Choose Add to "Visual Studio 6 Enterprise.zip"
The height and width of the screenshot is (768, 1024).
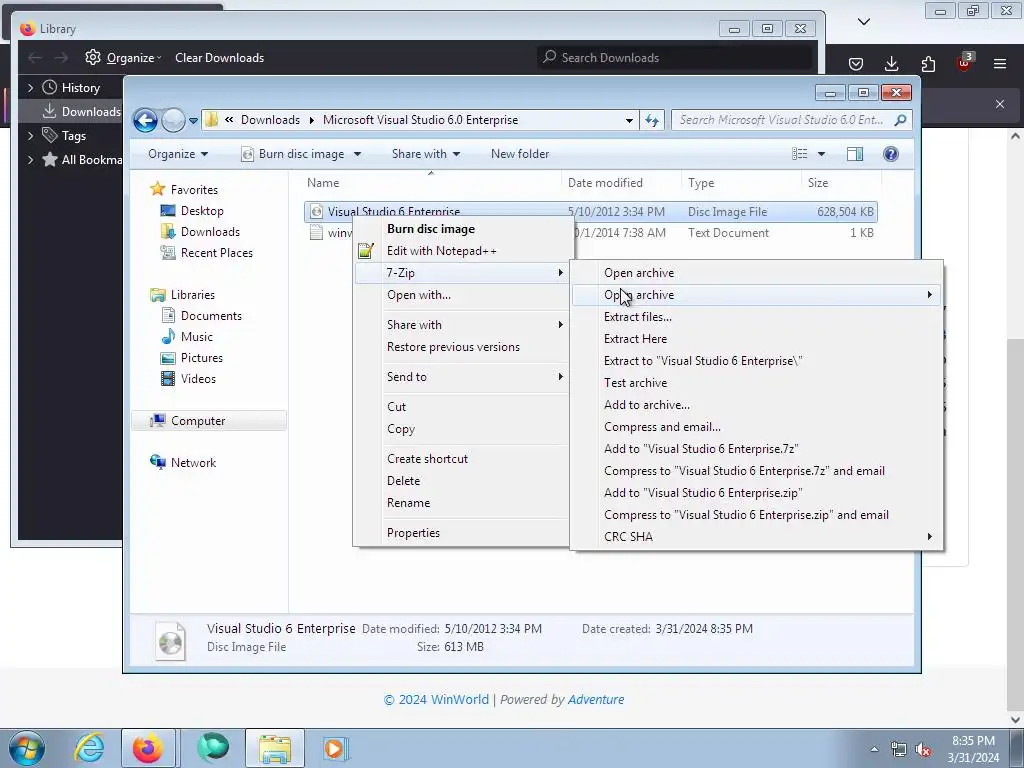756,493
